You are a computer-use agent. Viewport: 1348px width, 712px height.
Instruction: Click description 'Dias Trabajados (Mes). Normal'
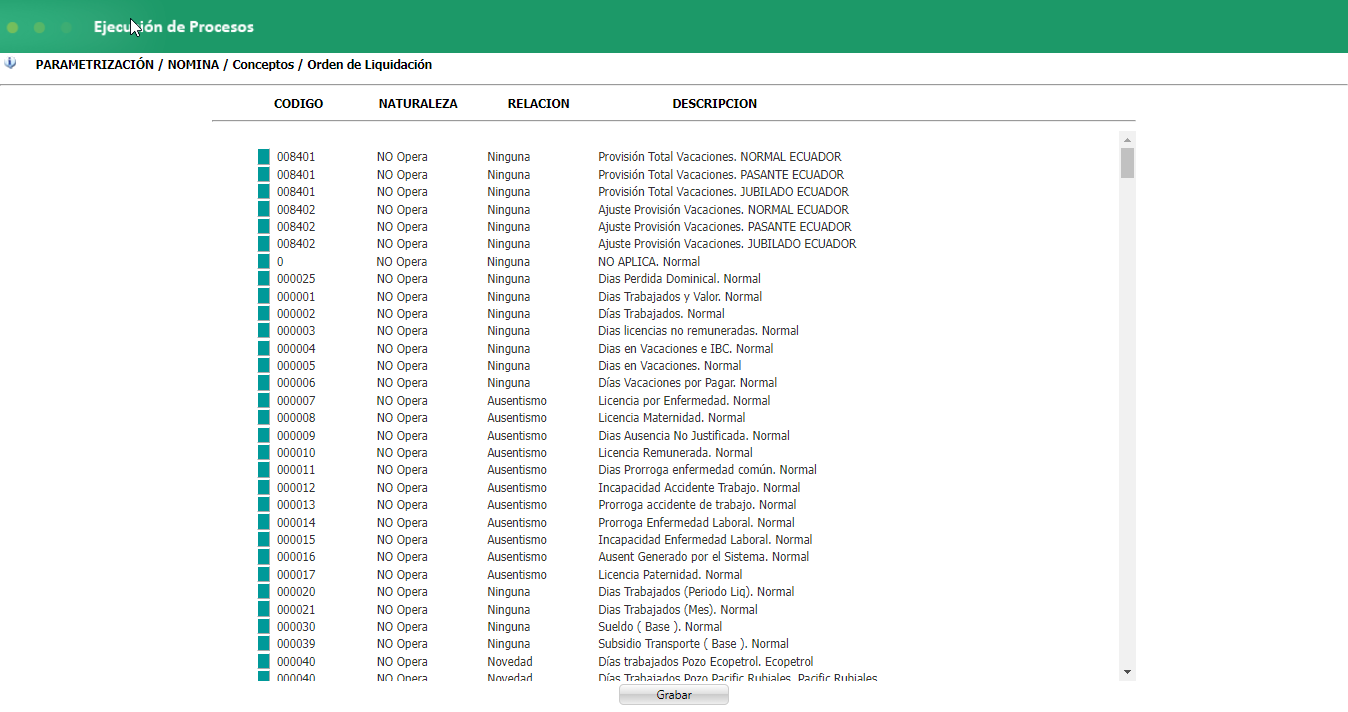click(678, 610)
